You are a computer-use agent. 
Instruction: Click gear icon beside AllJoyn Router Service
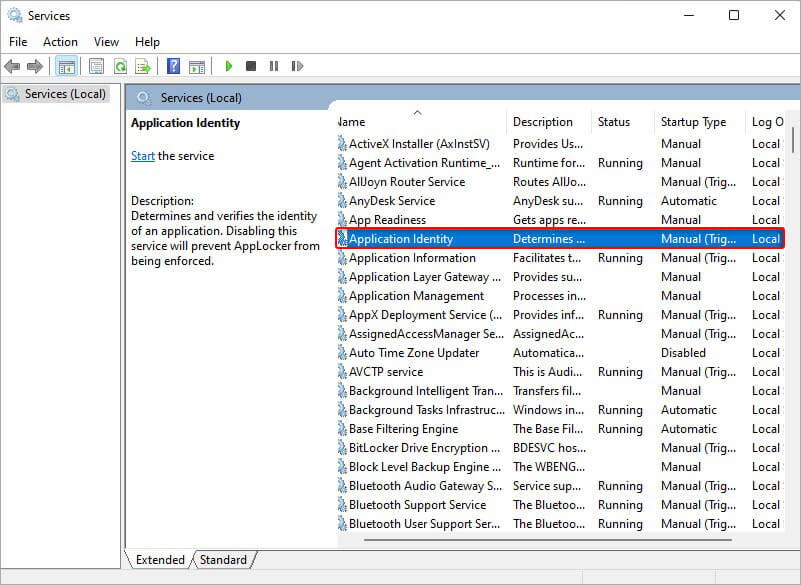[x=342, y=182]
